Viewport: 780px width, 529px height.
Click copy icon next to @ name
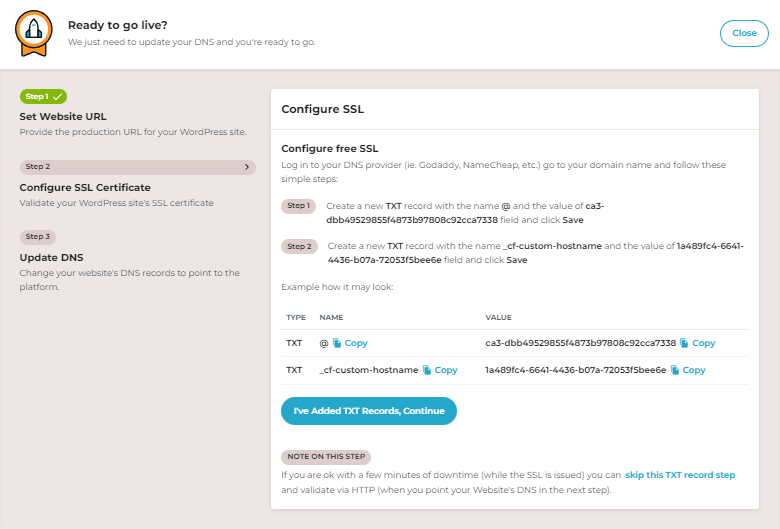pyautogui.click(x=337, y=343)
